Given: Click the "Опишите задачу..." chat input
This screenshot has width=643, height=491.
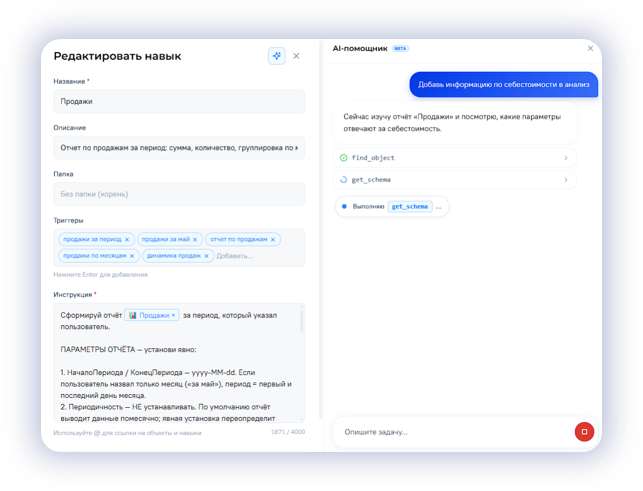Looking at the screenshot, I should (x=453, y=432).
